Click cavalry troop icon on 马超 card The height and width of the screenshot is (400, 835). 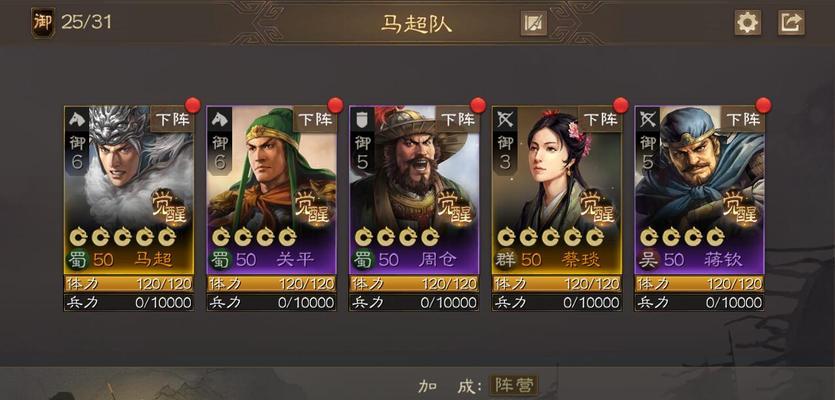pos(76,119)
